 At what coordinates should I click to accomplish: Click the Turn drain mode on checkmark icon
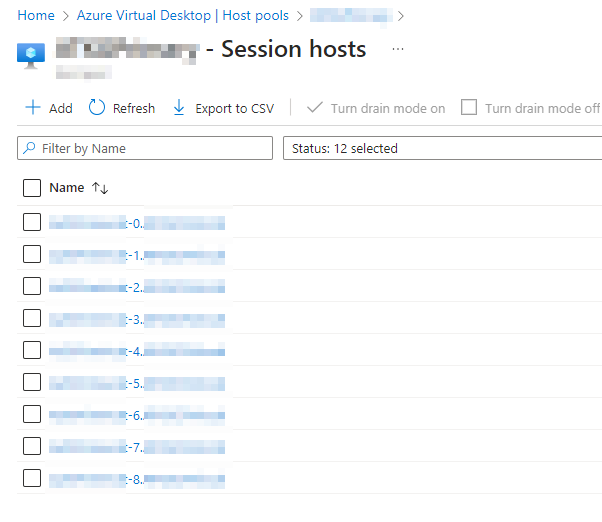315,108
